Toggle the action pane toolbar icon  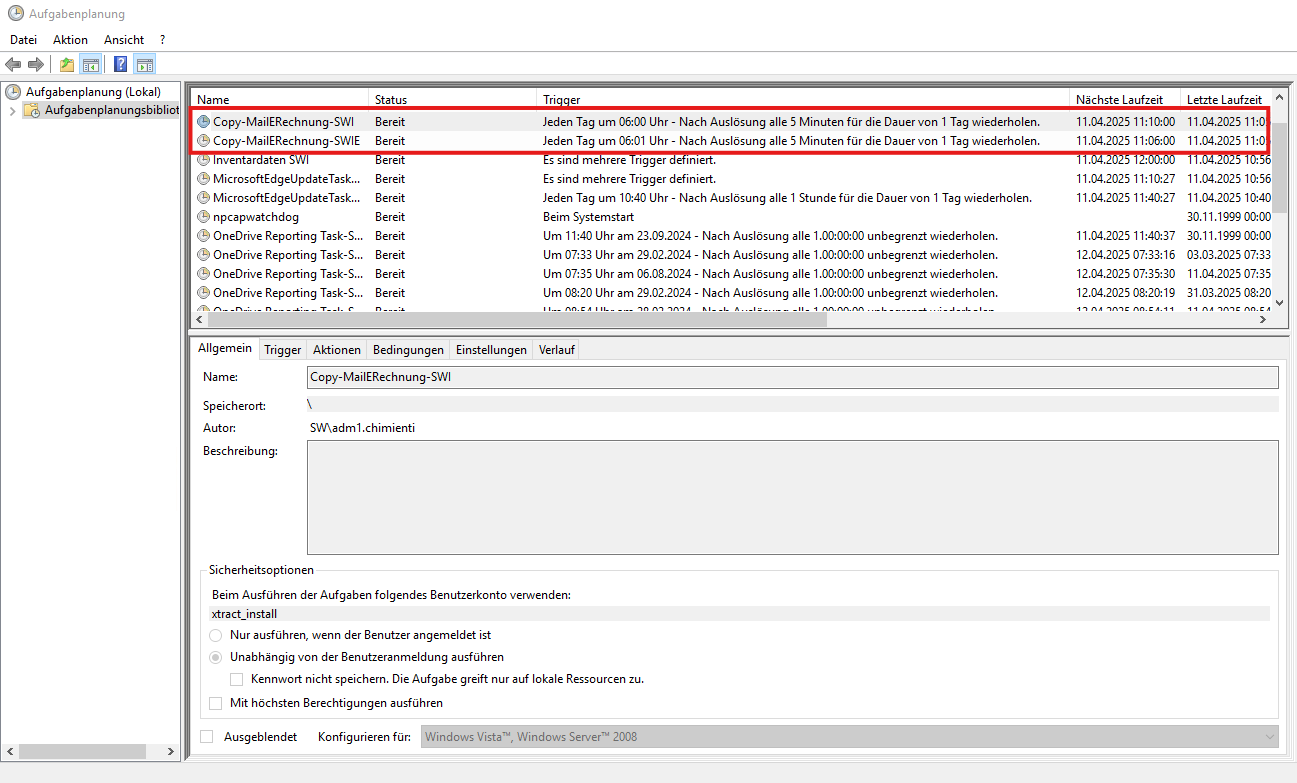144,65
